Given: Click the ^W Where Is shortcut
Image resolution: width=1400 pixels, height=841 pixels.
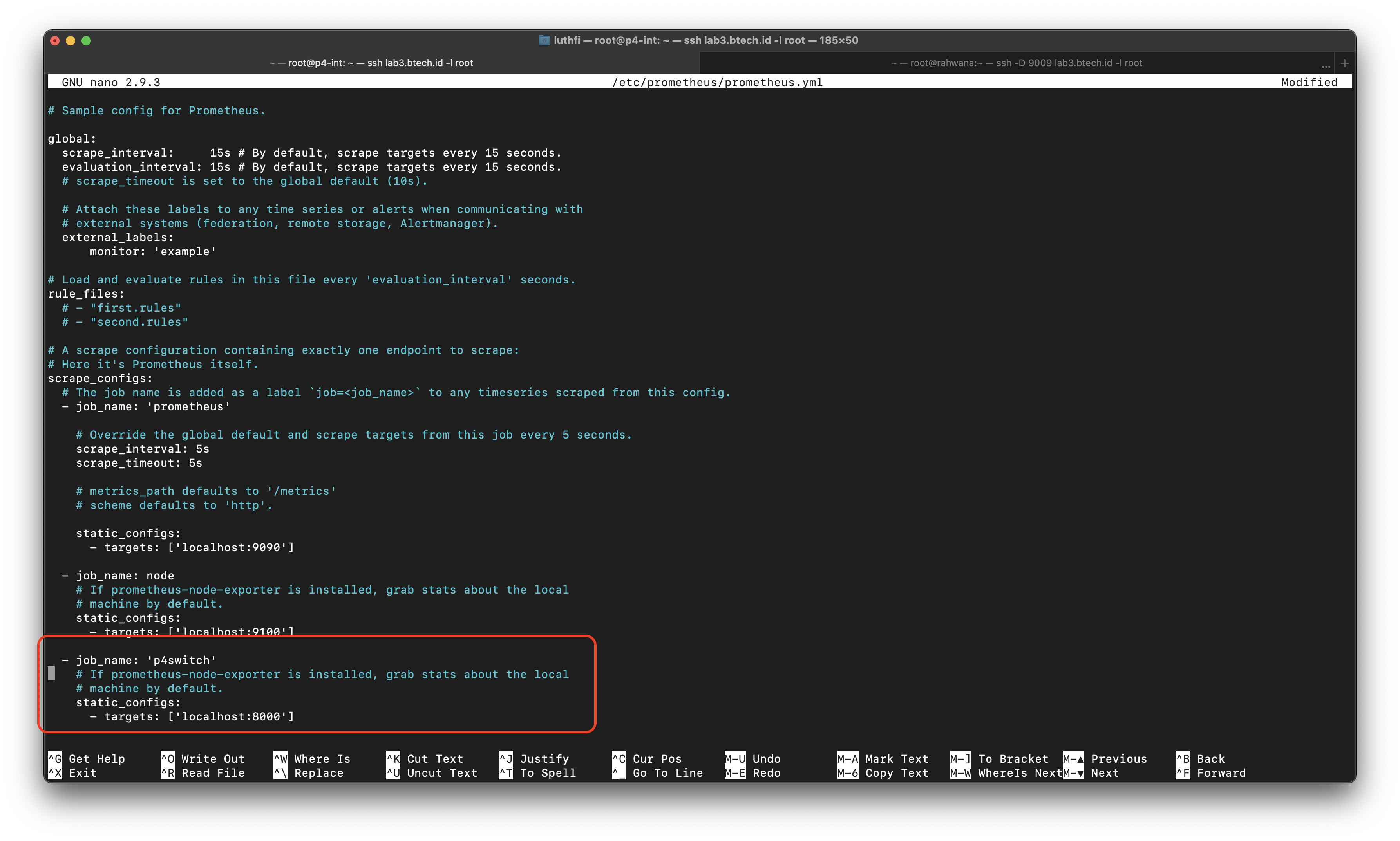Looking at the screenshot, I should click(x=312, y=759).
